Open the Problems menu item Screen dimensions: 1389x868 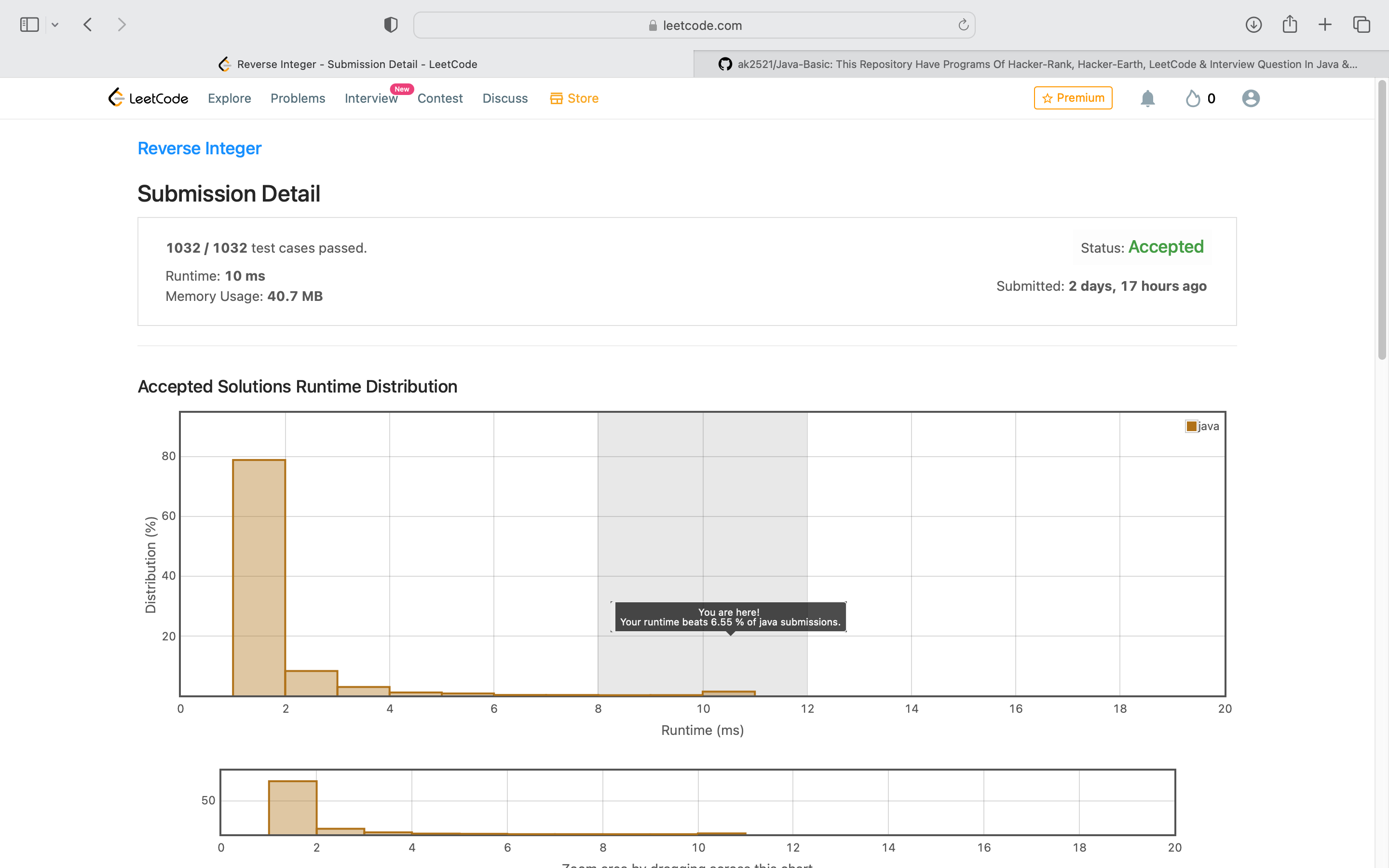pos(297,98)
